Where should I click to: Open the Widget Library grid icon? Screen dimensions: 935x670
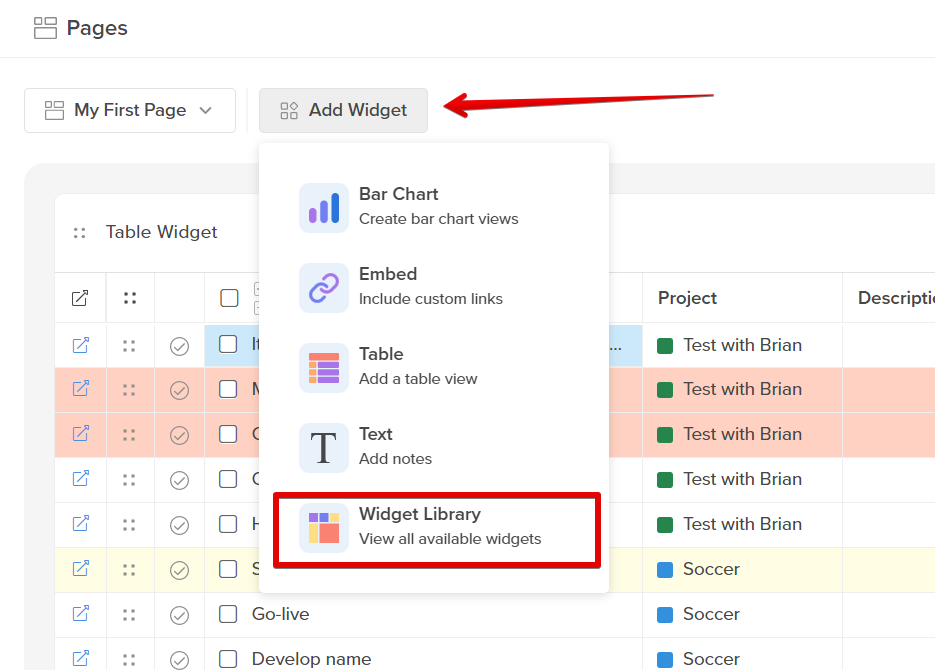click(x=323, y=524)
